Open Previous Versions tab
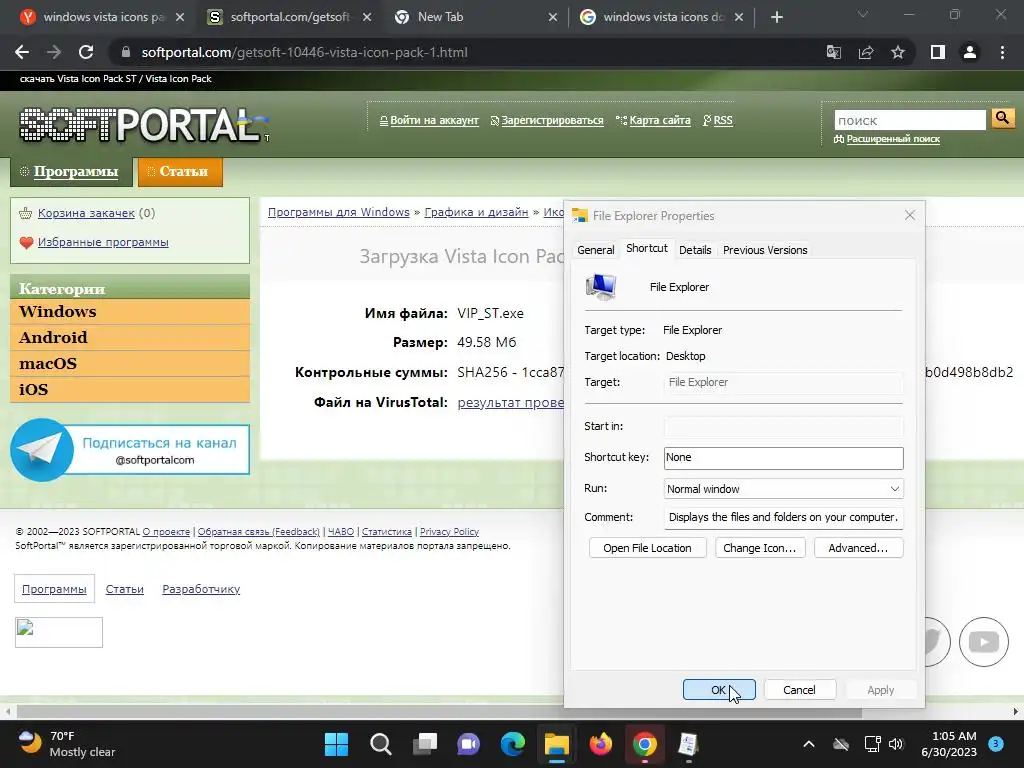Viewport: 1024px width, 768px height. 765,250
